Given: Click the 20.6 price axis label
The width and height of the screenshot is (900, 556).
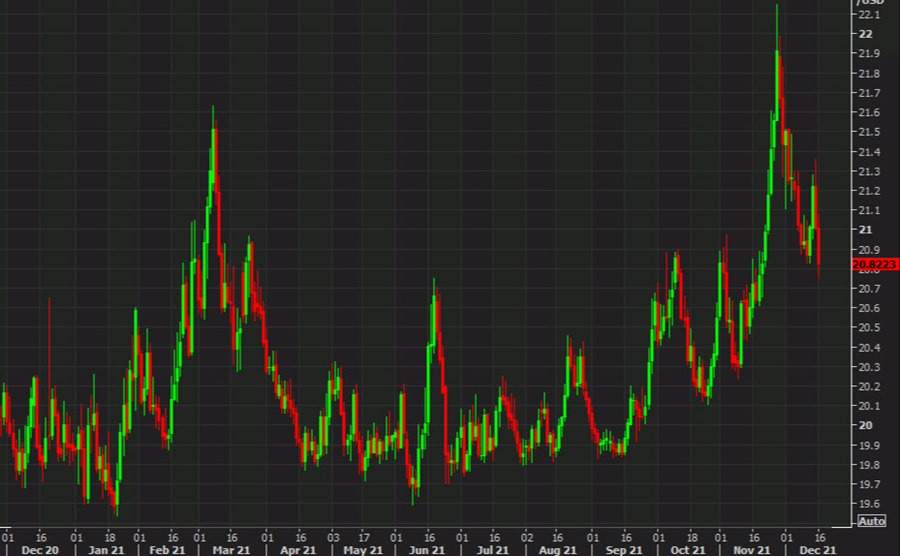Looking at the screenshot, I should [x=869, y=308].
